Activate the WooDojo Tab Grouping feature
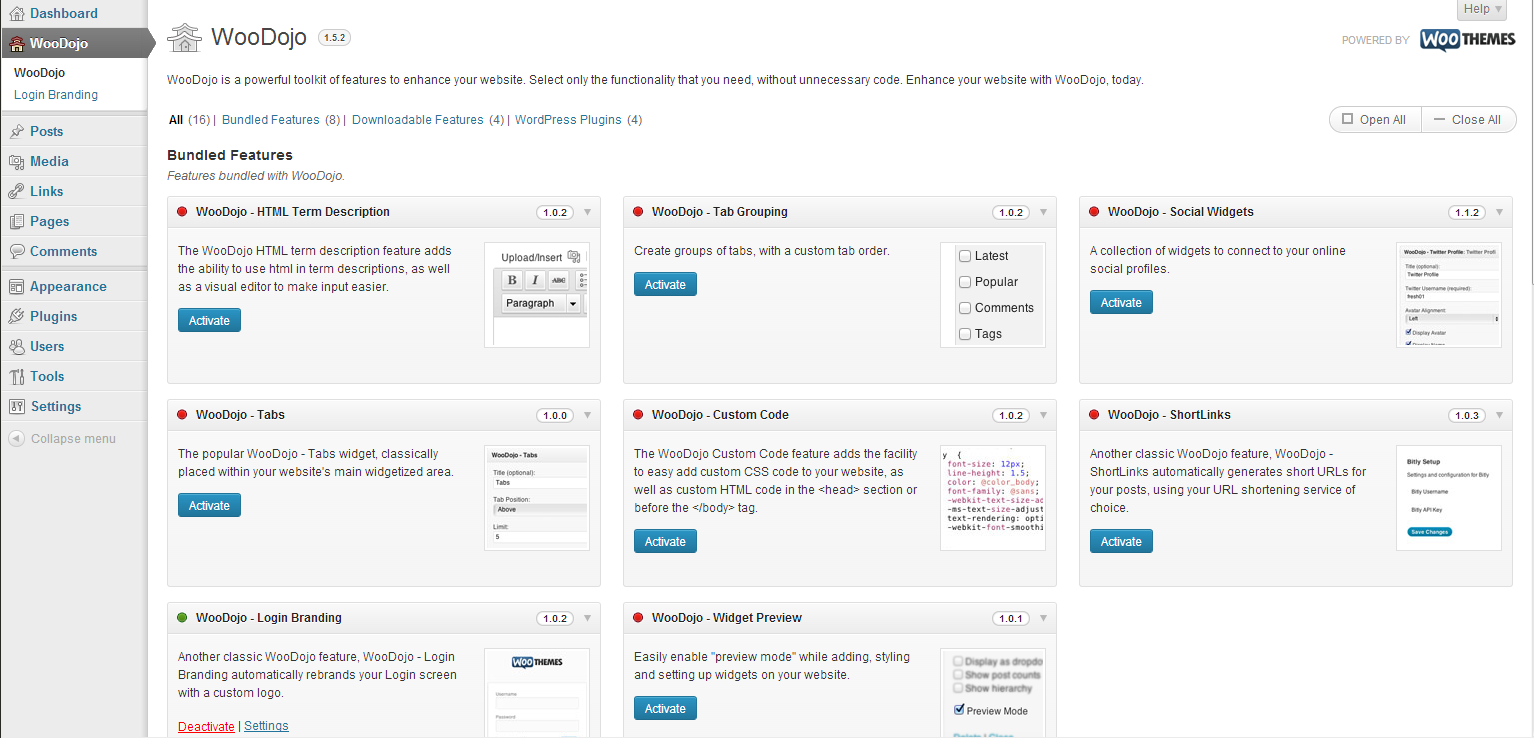This screenshot has width=1534, height=738. click(x=665, y=285)
